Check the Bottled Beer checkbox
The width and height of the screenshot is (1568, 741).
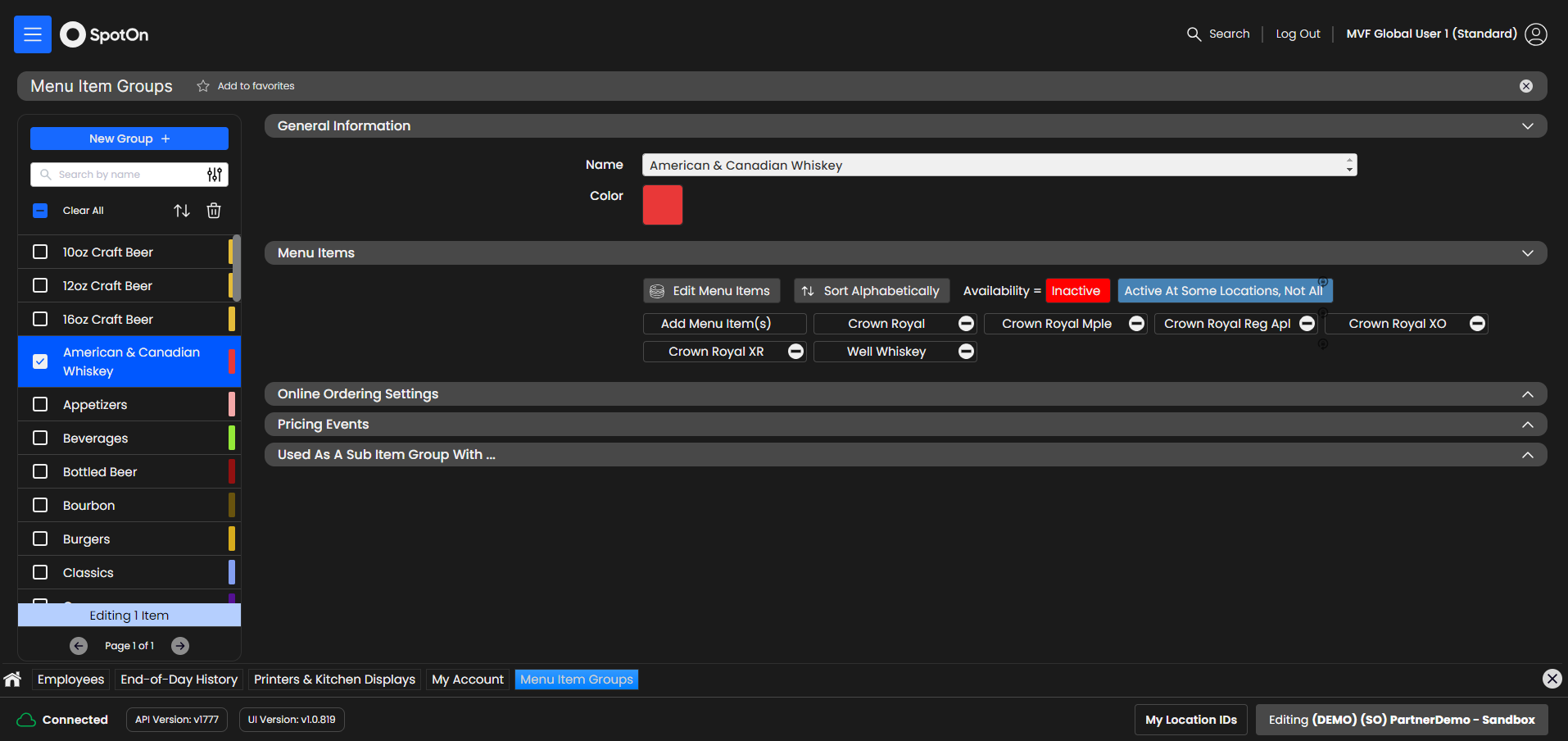pos(40,471)
